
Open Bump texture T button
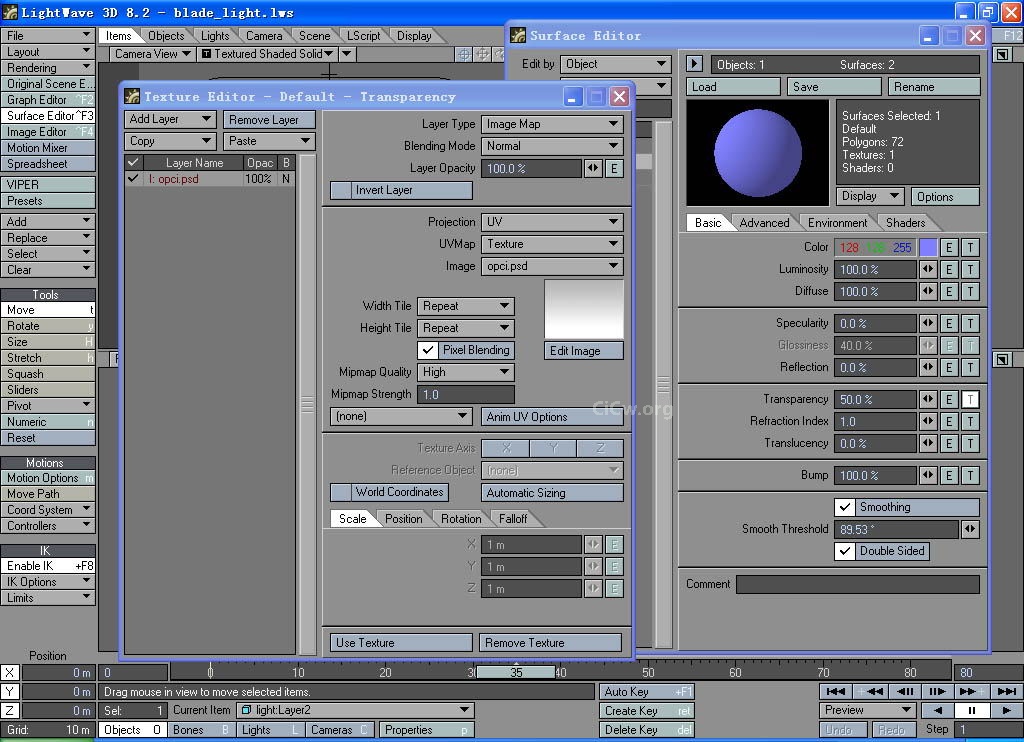click(x=970, y=476)
